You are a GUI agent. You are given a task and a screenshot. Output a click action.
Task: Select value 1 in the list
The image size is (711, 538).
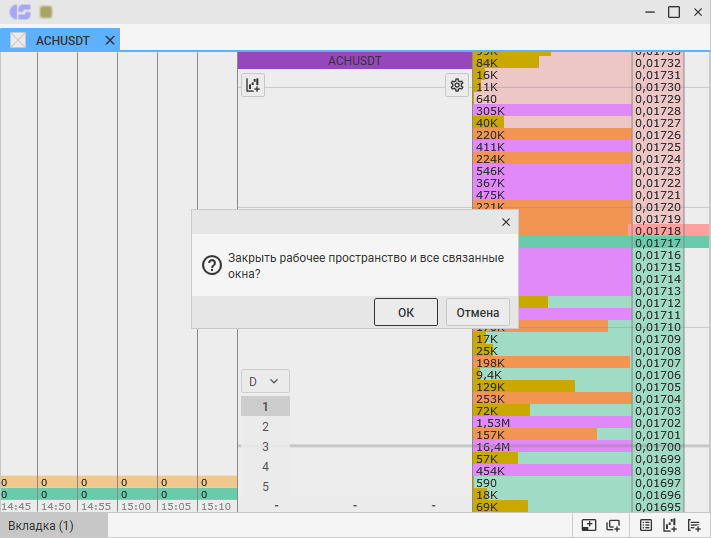pyautogui.click(x=265, y=406)
